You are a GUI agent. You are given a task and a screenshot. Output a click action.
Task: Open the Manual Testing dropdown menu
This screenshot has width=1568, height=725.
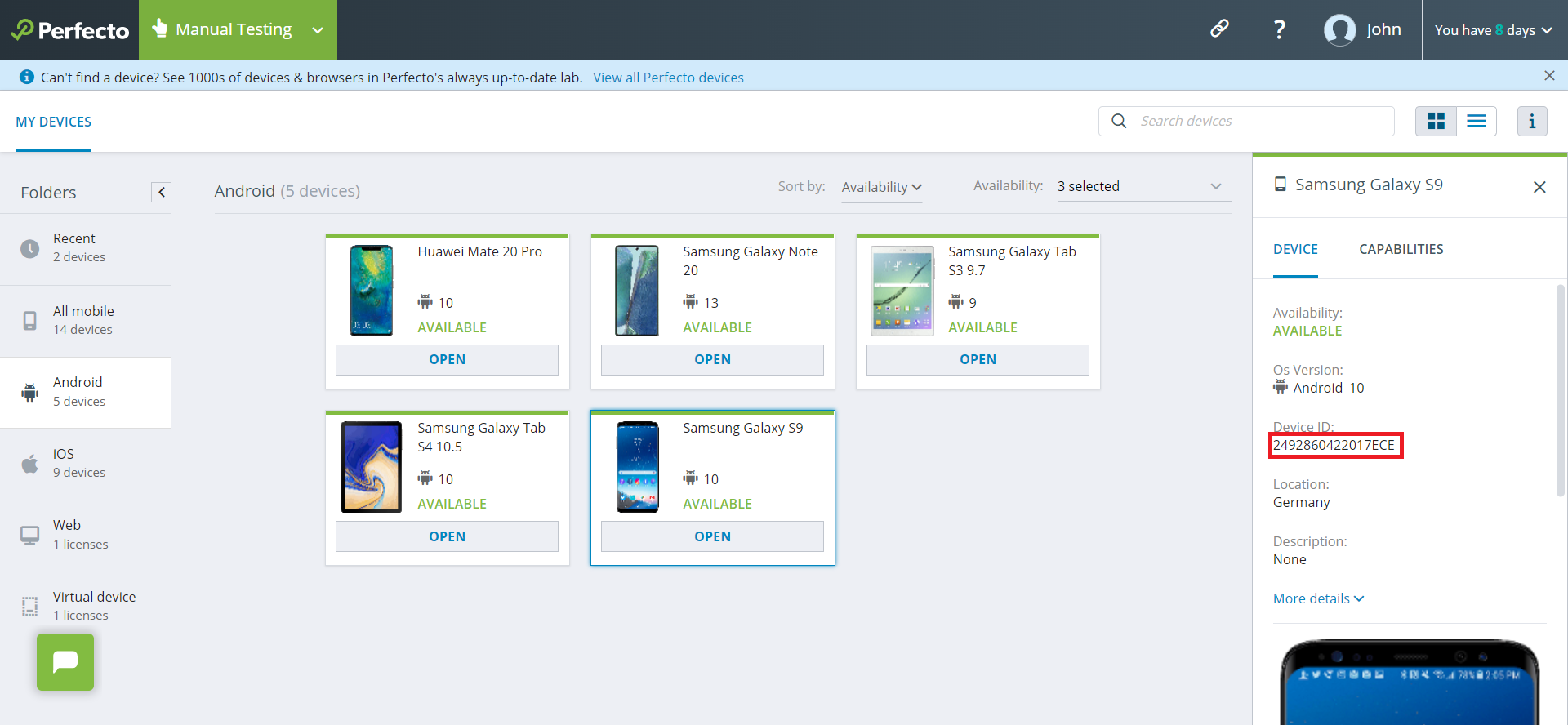(238, 30)
